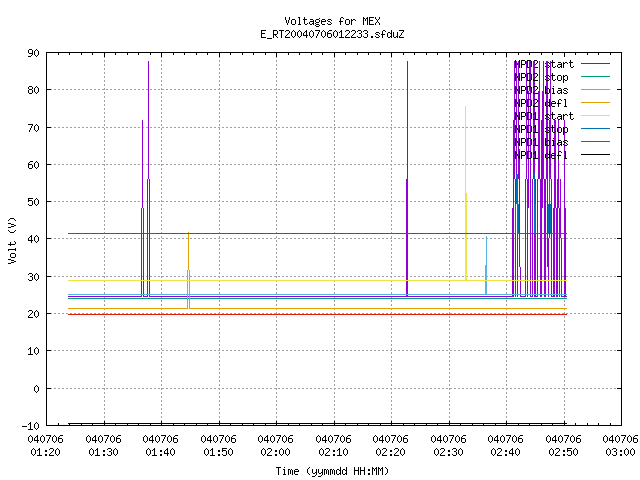This screenshot has width=640, height=480.
Task: Click the y-axis tick label 50
Action: point(33,202)
